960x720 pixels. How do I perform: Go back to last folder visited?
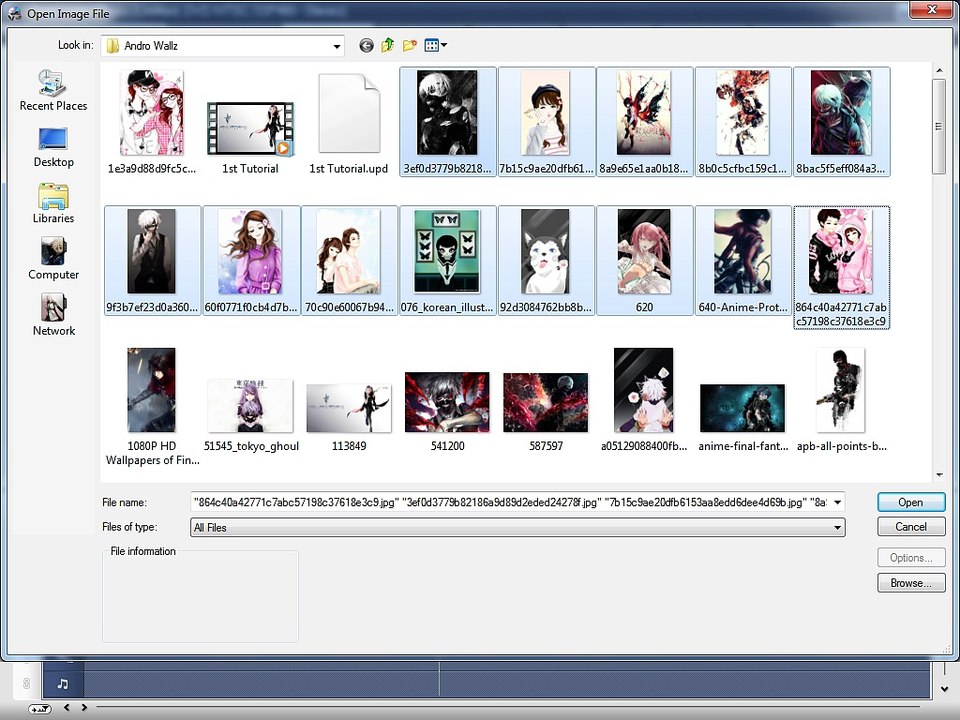coord(366,45)
